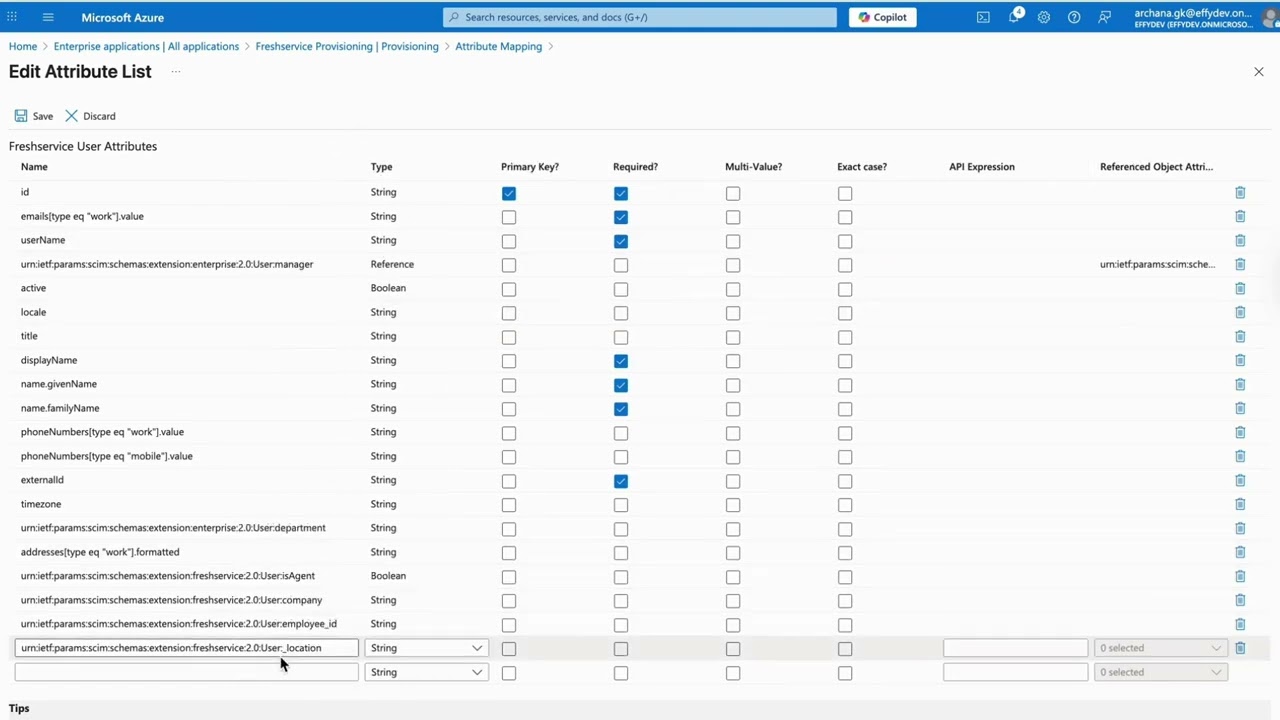Uncheck Required for userName
The width and height of the screenshot is (1280, 720).
tap(621, 241)
